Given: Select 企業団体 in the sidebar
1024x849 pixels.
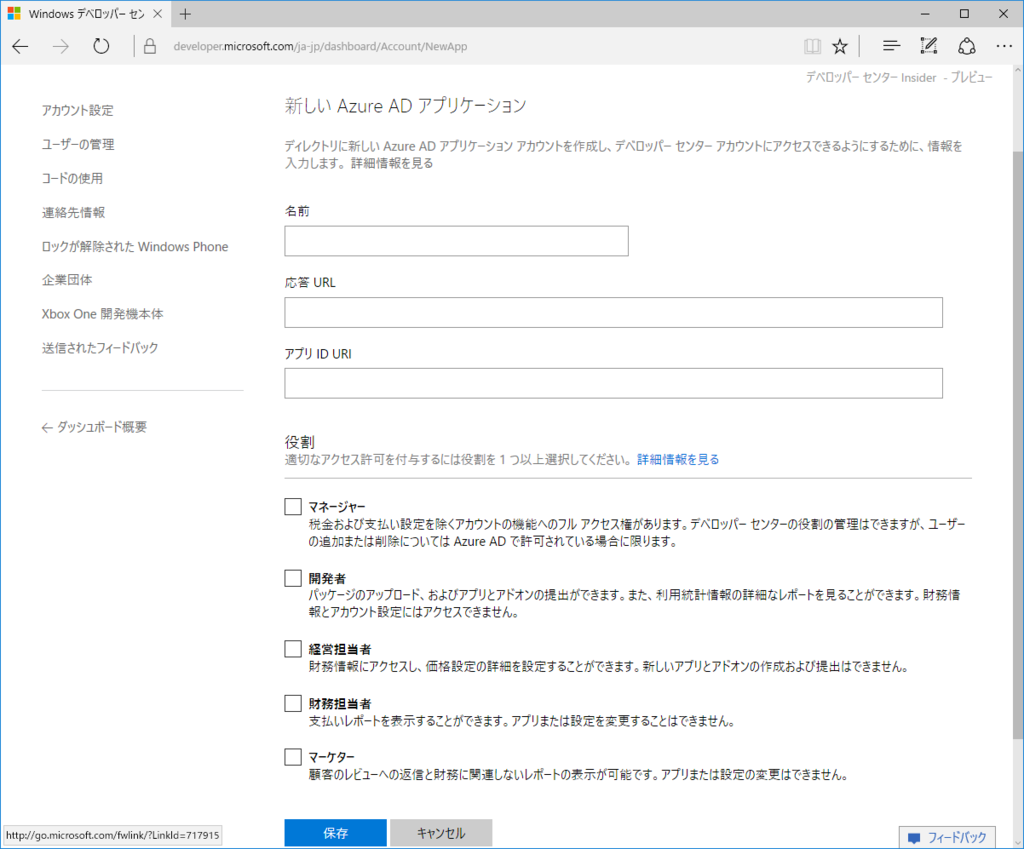Looking at the screenshot, I should tap(67, 280).
